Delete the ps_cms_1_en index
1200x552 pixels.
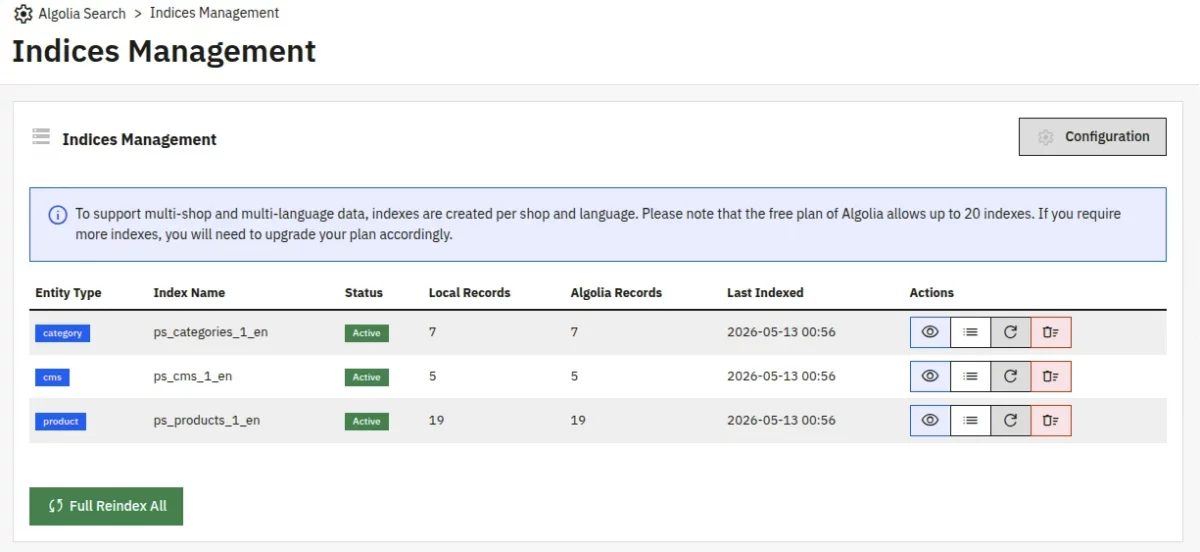click(1050, 376)
